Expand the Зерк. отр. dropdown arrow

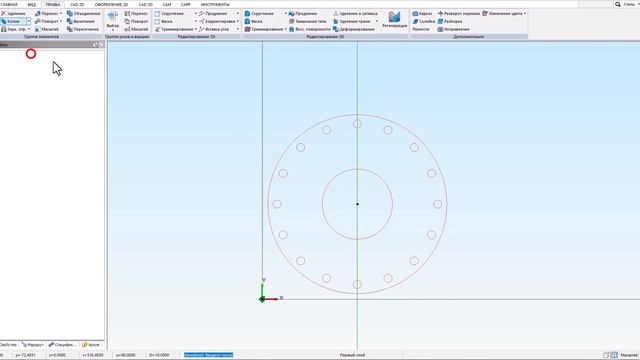click(29, 29)
